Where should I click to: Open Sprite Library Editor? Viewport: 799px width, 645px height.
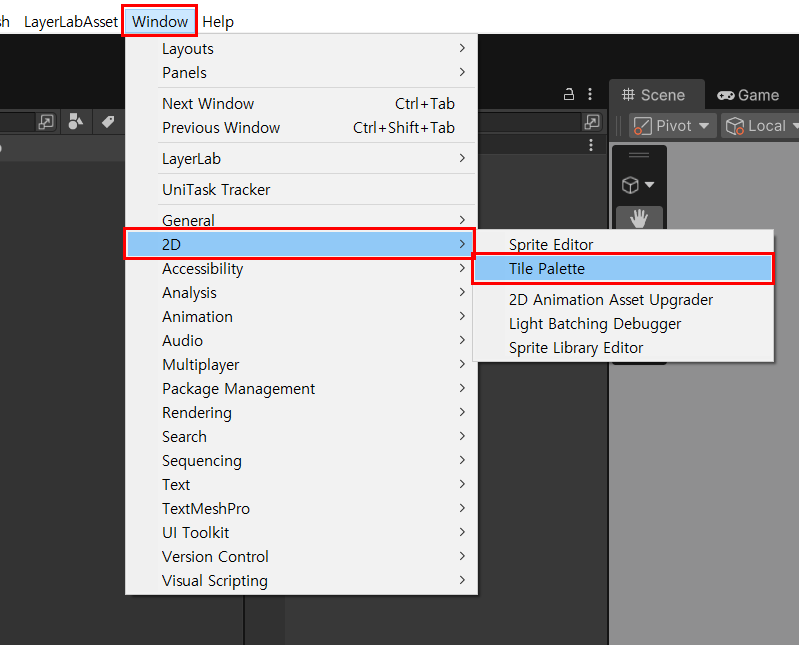coord(623,347)
